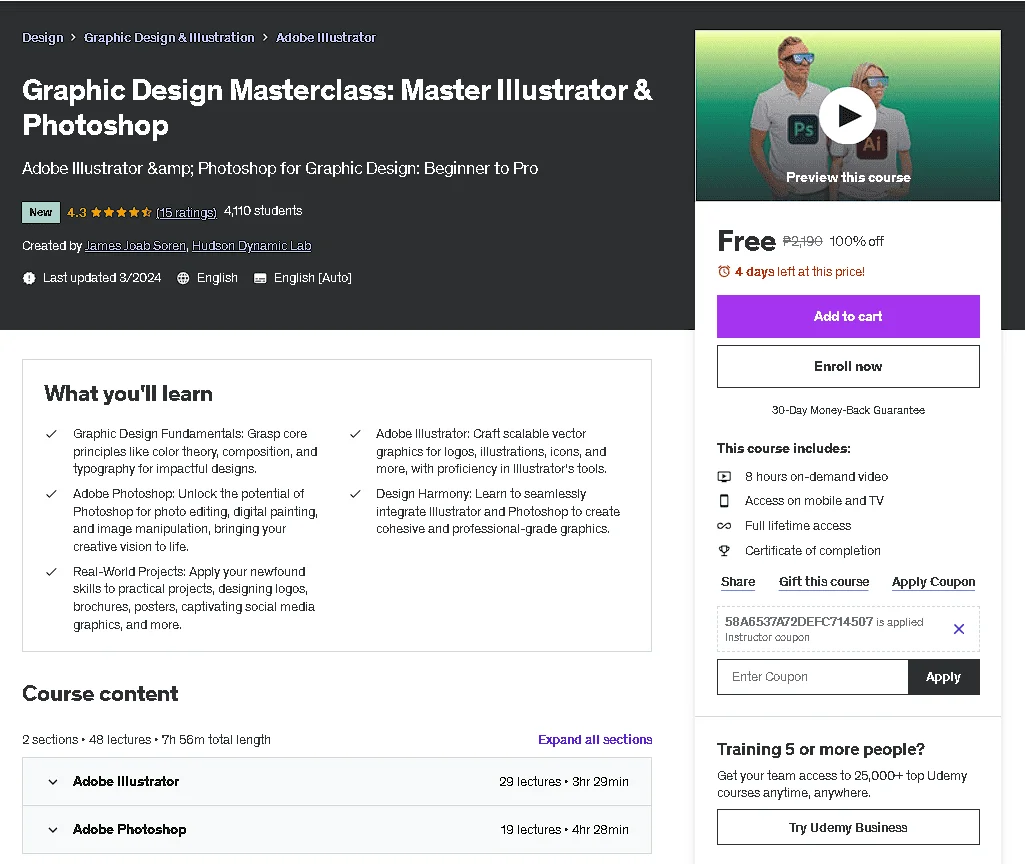Click the Add to cart button

848,316
